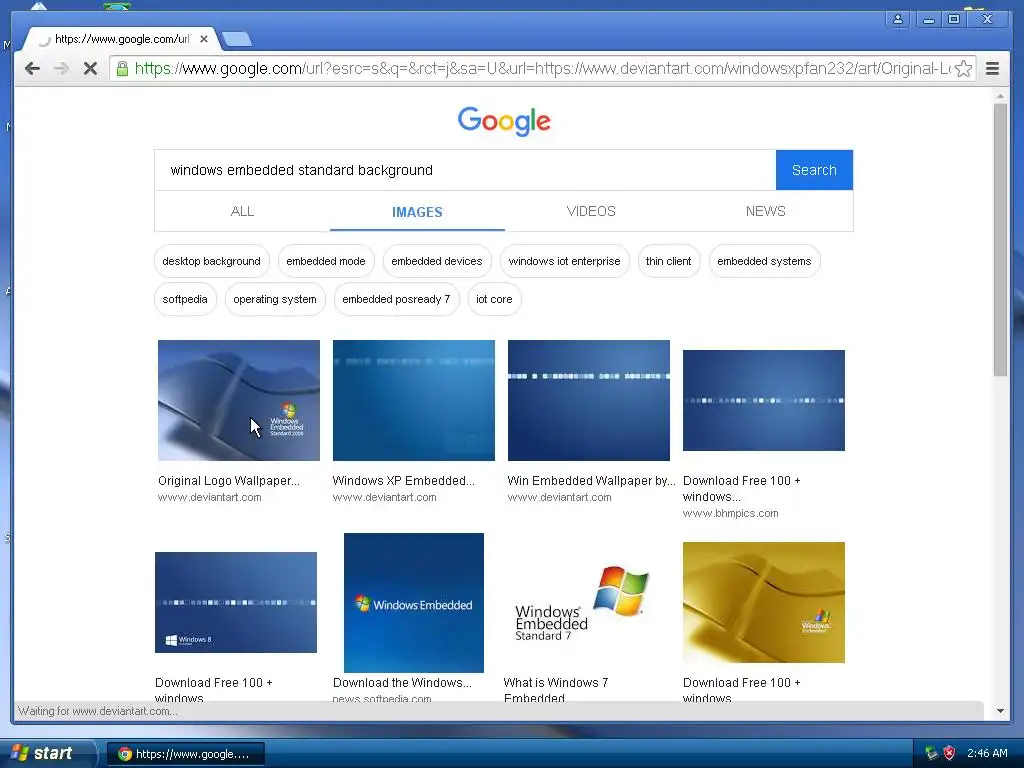Click the scrollbar down arrow
Viewport: 1024px width, 768px height.
[x=1000, y=711]
